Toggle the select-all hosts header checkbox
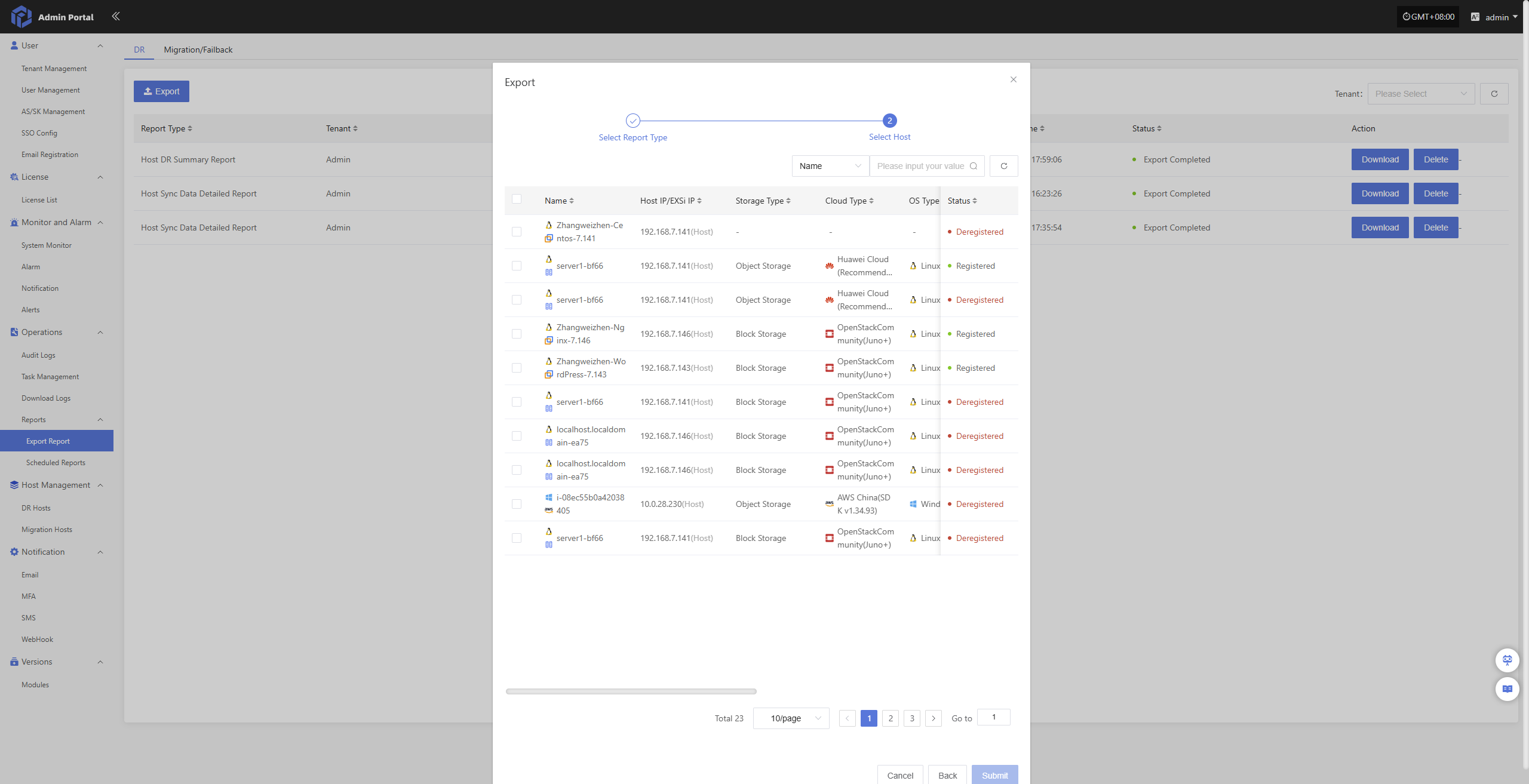1529x784 pixels. point(517,199)
